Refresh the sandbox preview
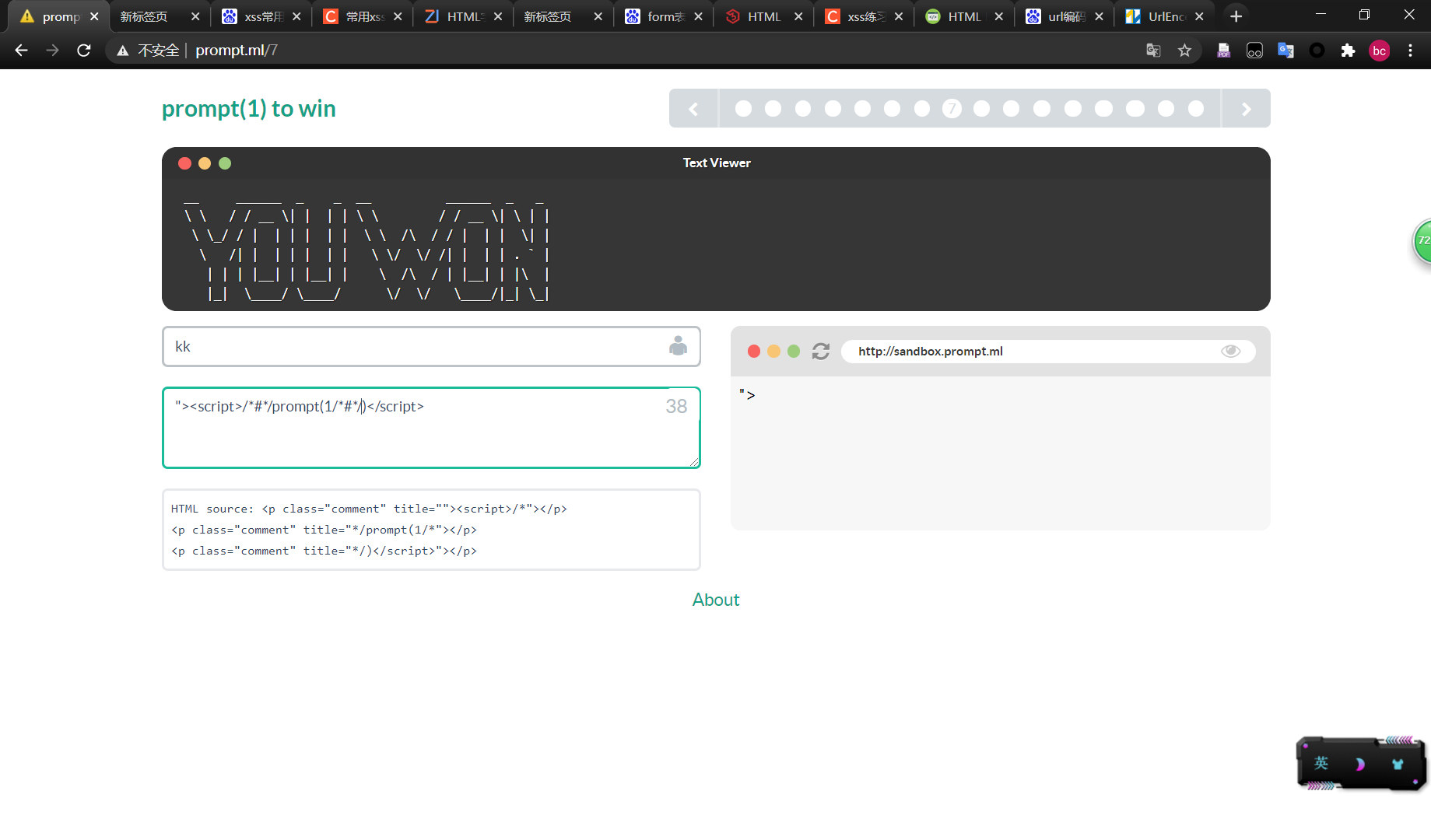Screen dimensions: 1431x840 (x=821, y=352)
